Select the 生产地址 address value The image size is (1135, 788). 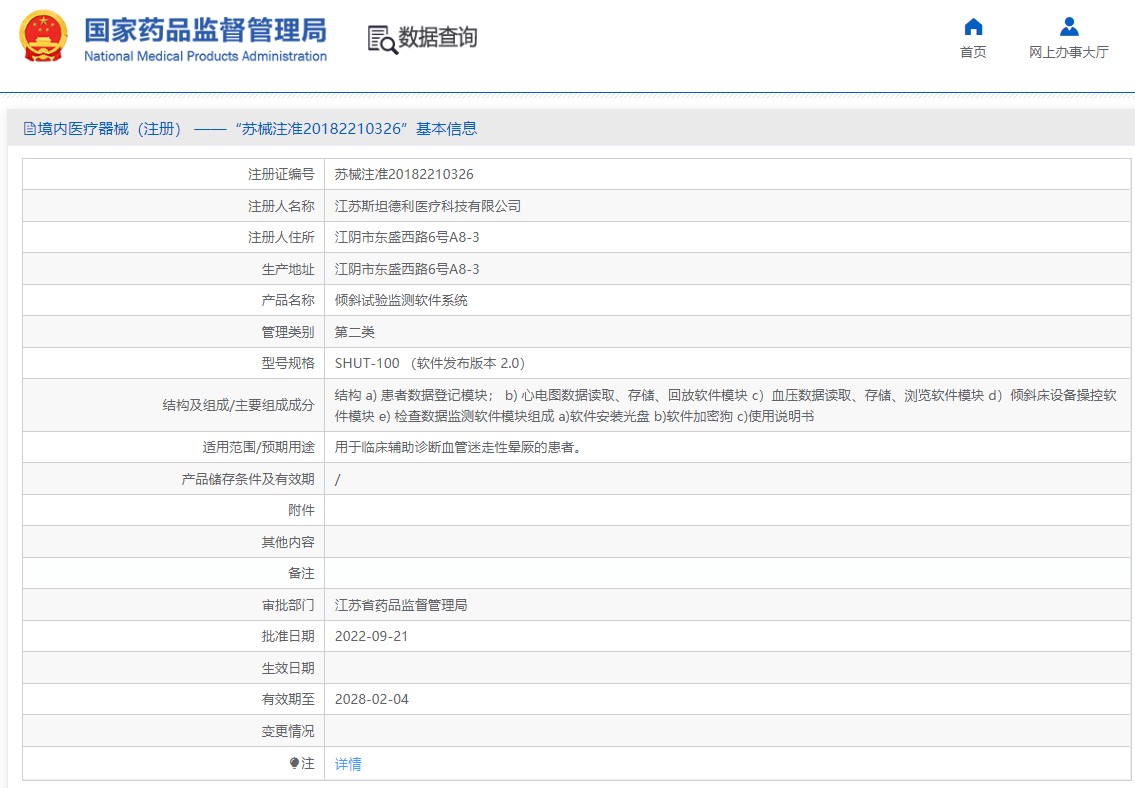coord(407,269)
